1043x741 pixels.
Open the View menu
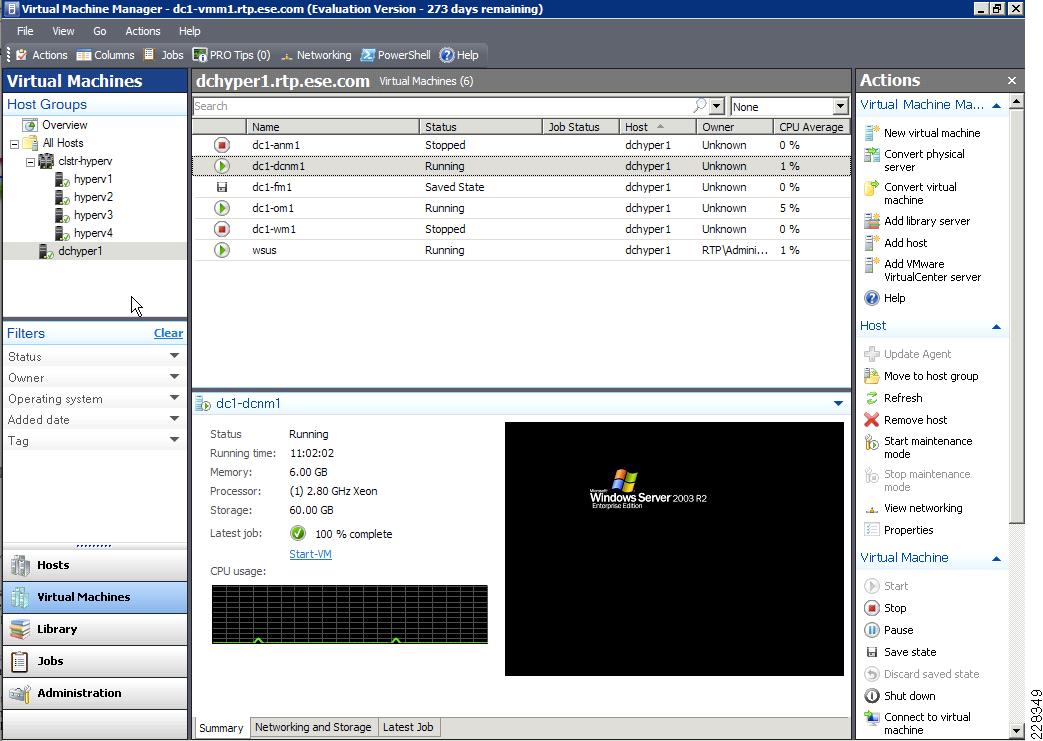pyautogui.click(x=63, y=31)
